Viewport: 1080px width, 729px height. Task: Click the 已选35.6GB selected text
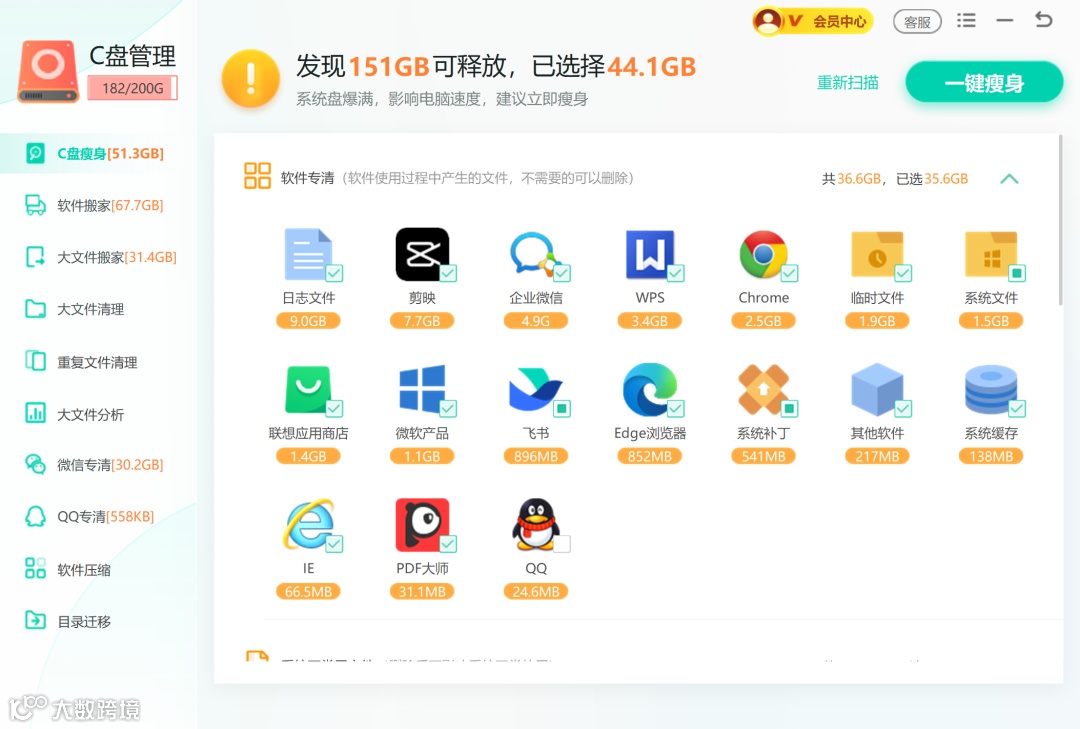932,179
